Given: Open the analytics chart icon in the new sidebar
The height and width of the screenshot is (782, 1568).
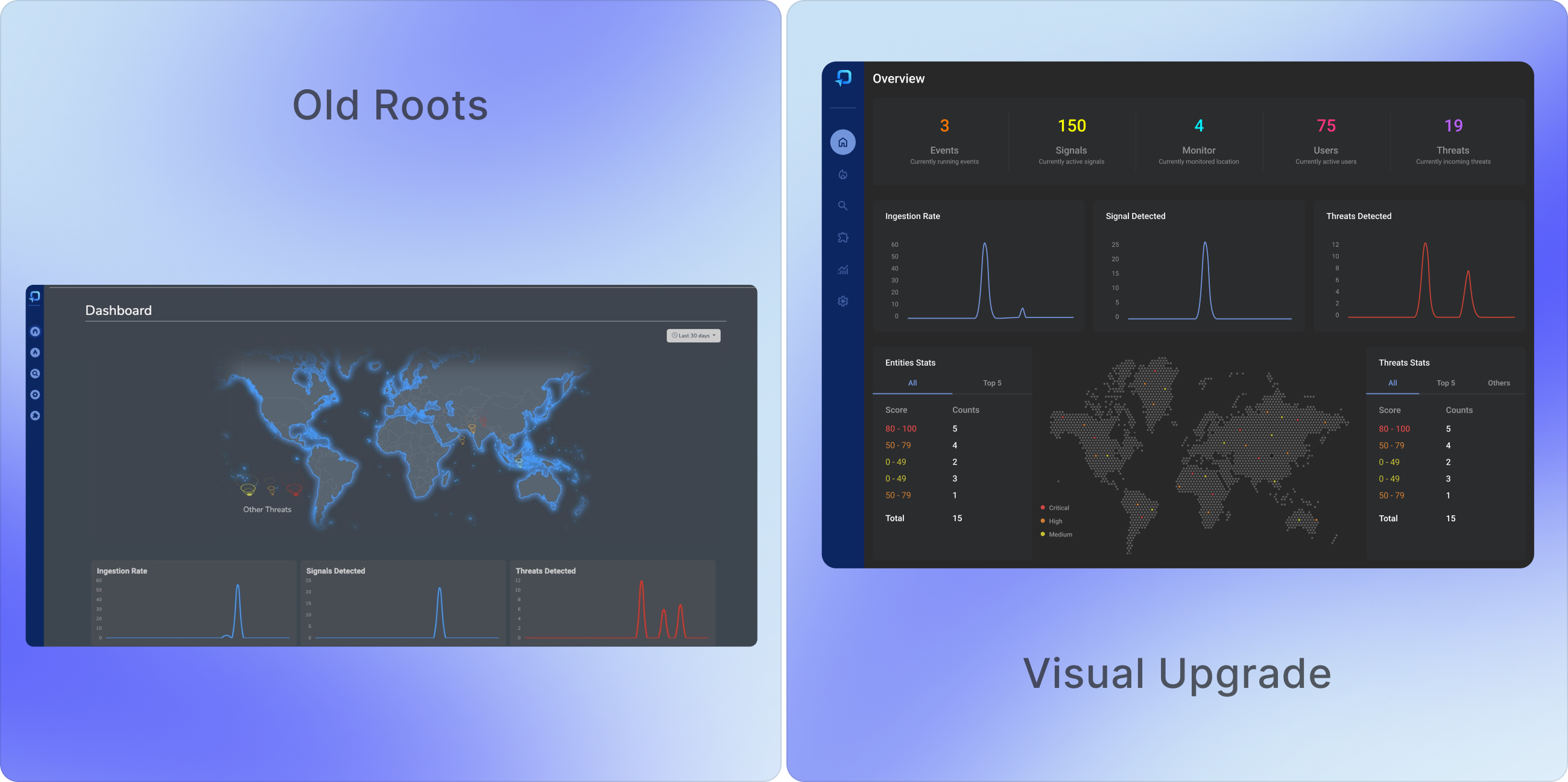Looking at the screenshot, I should (x=842, y=270).
